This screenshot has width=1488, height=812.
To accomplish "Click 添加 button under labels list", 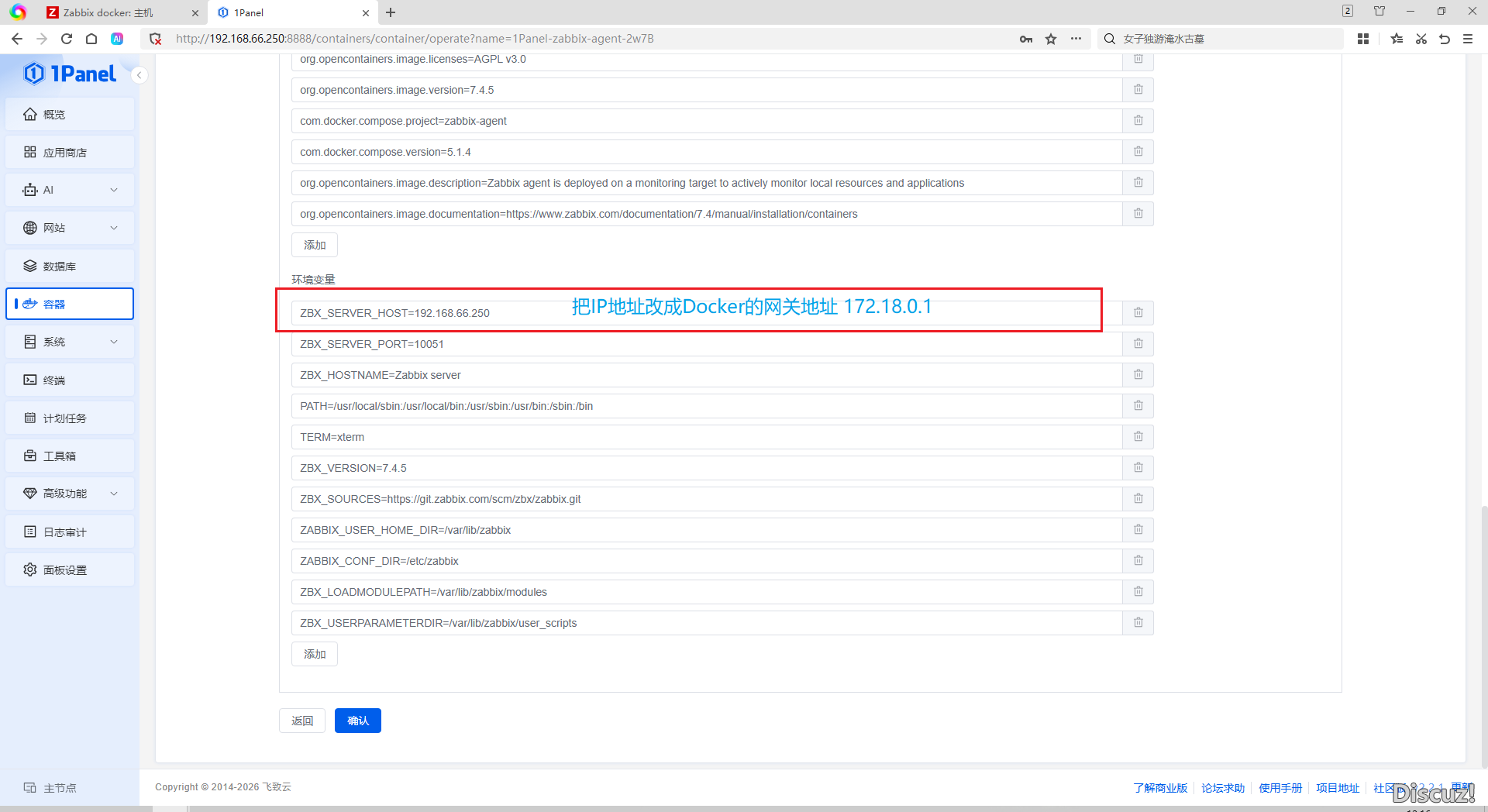I will pyautogui.click(x=315, y=245).
